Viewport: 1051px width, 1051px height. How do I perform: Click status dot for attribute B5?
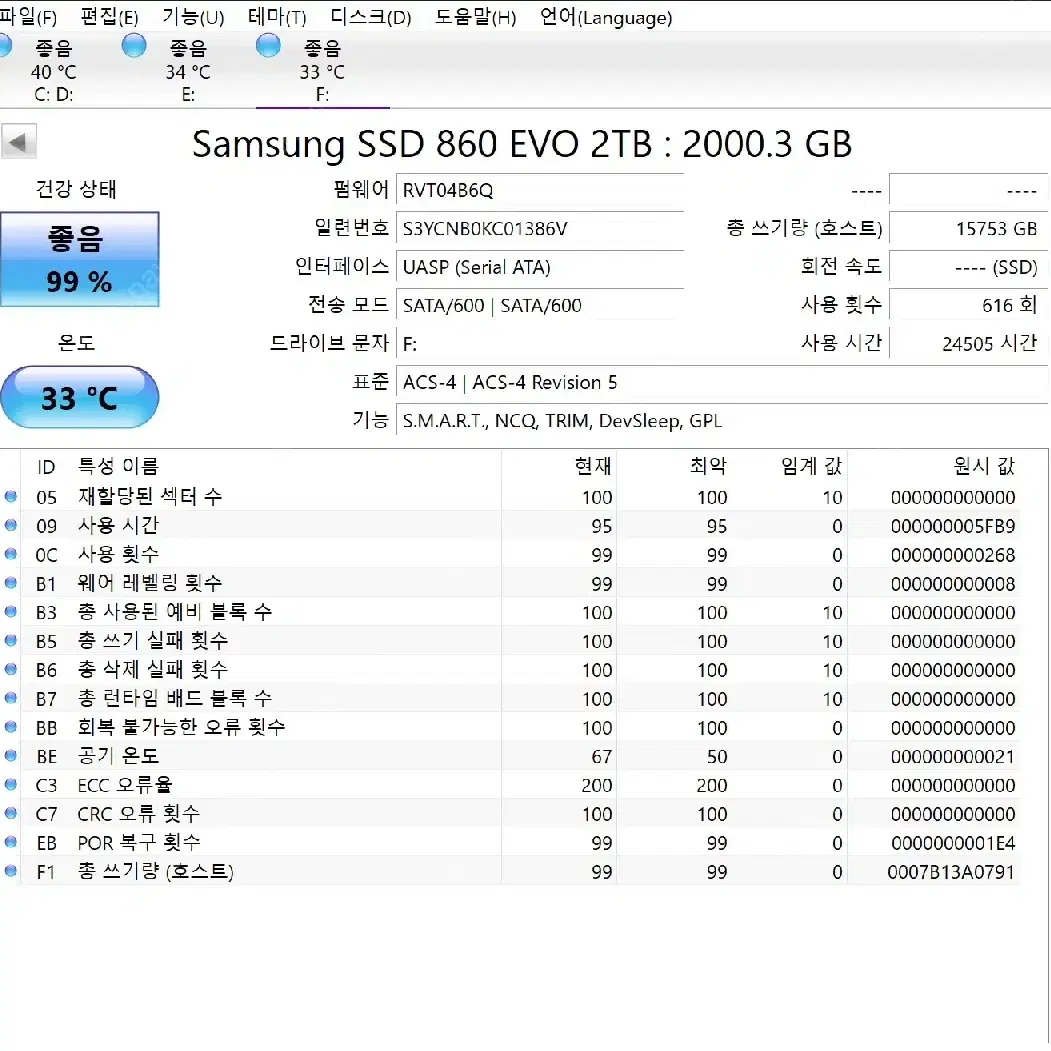pos(11,641)
